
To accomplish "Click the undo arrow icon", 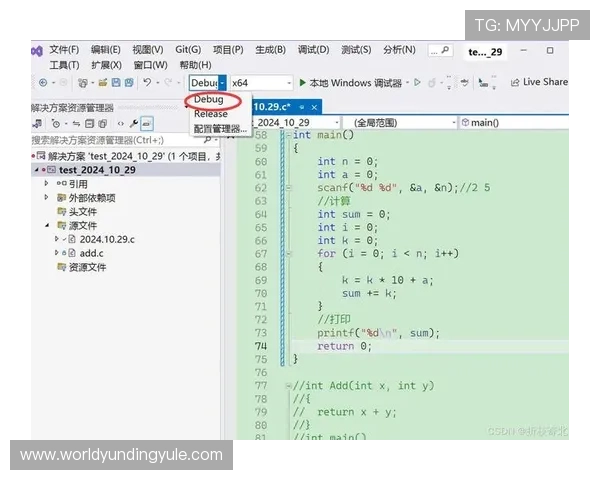I will pyautogui.click(x=147, y=82).
